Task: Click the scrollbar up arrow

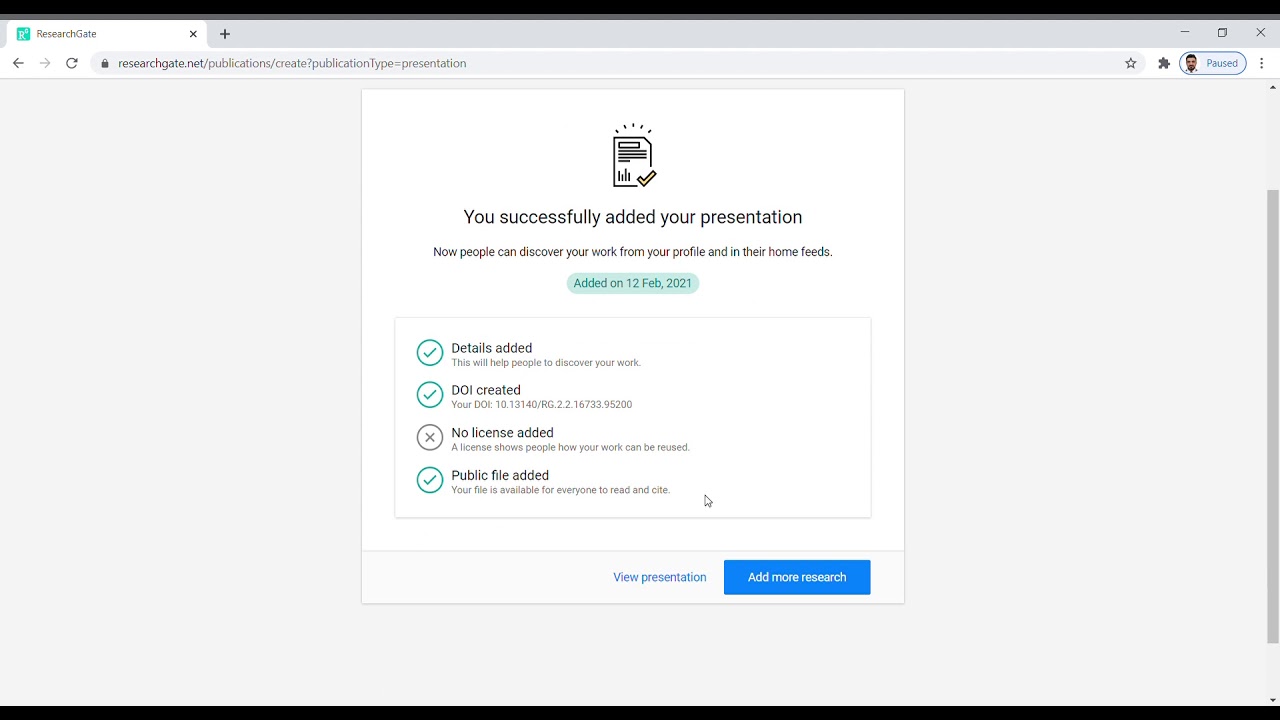Action: coord(1273,88)
